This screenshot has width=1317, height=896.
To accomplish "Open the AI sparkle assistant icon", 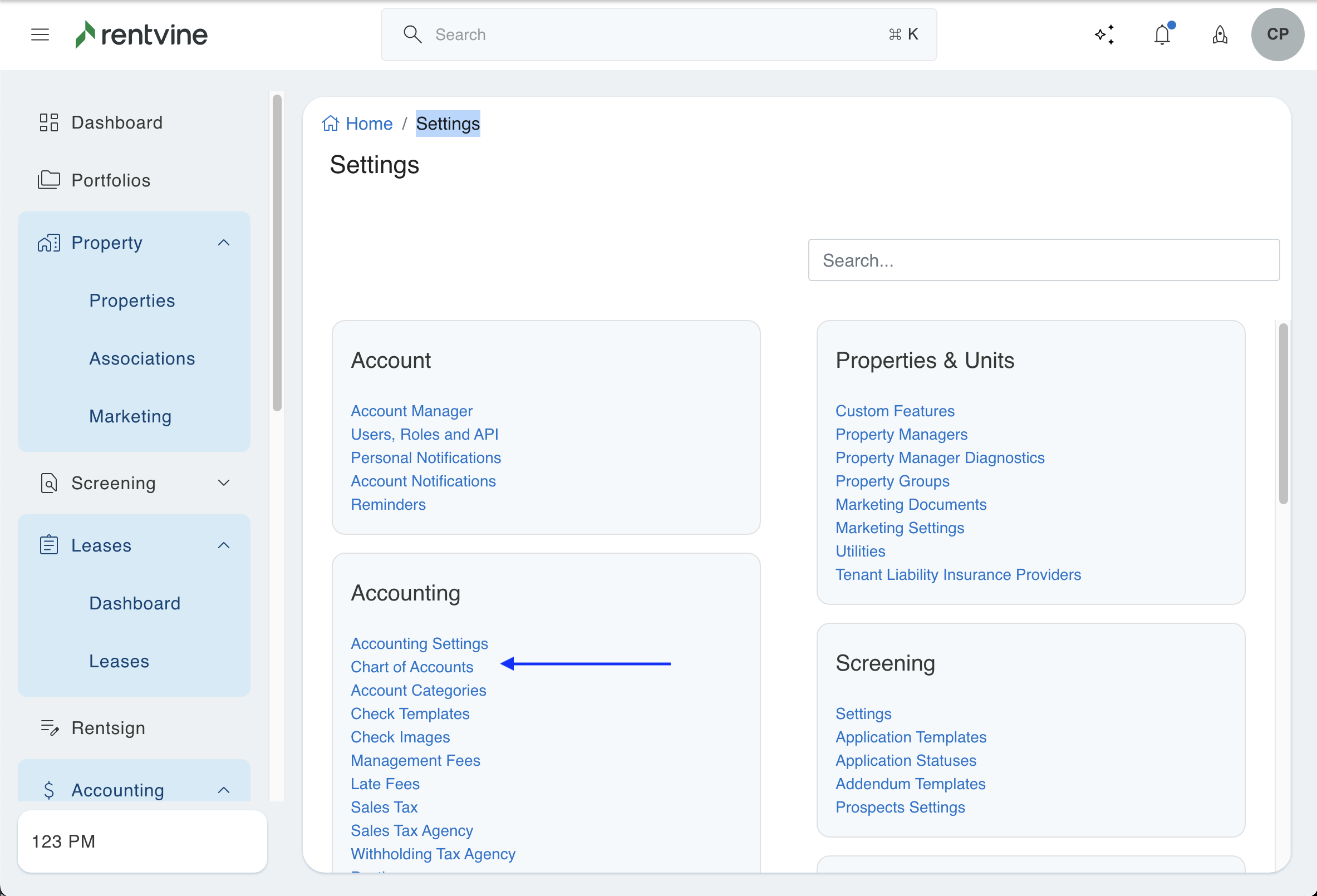I will pyautogui.click(x=1104, y=35).
